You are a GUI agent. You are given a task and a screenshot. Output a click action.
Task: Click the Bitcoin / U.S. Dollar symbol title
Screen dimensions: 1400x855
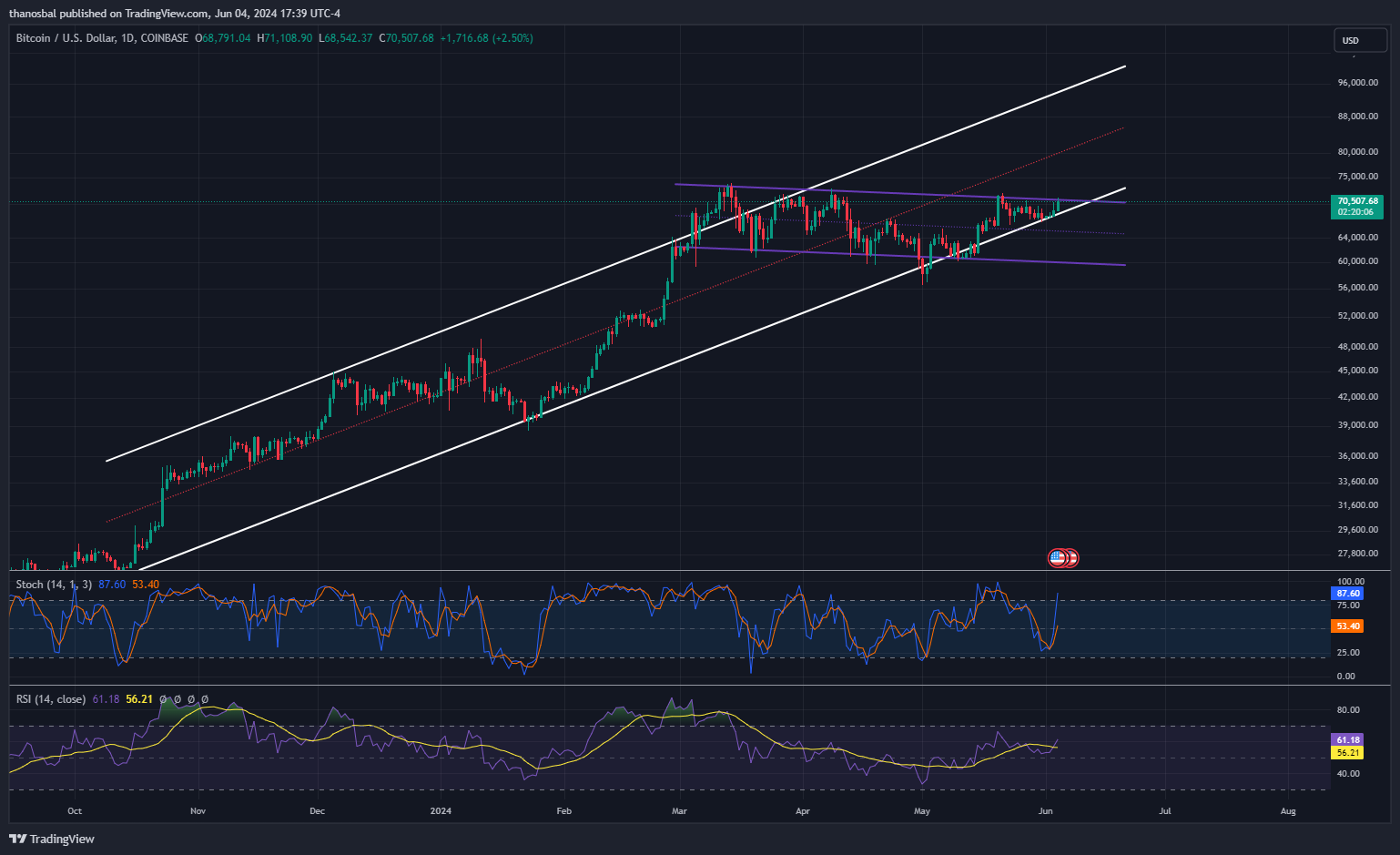[102, 38]
